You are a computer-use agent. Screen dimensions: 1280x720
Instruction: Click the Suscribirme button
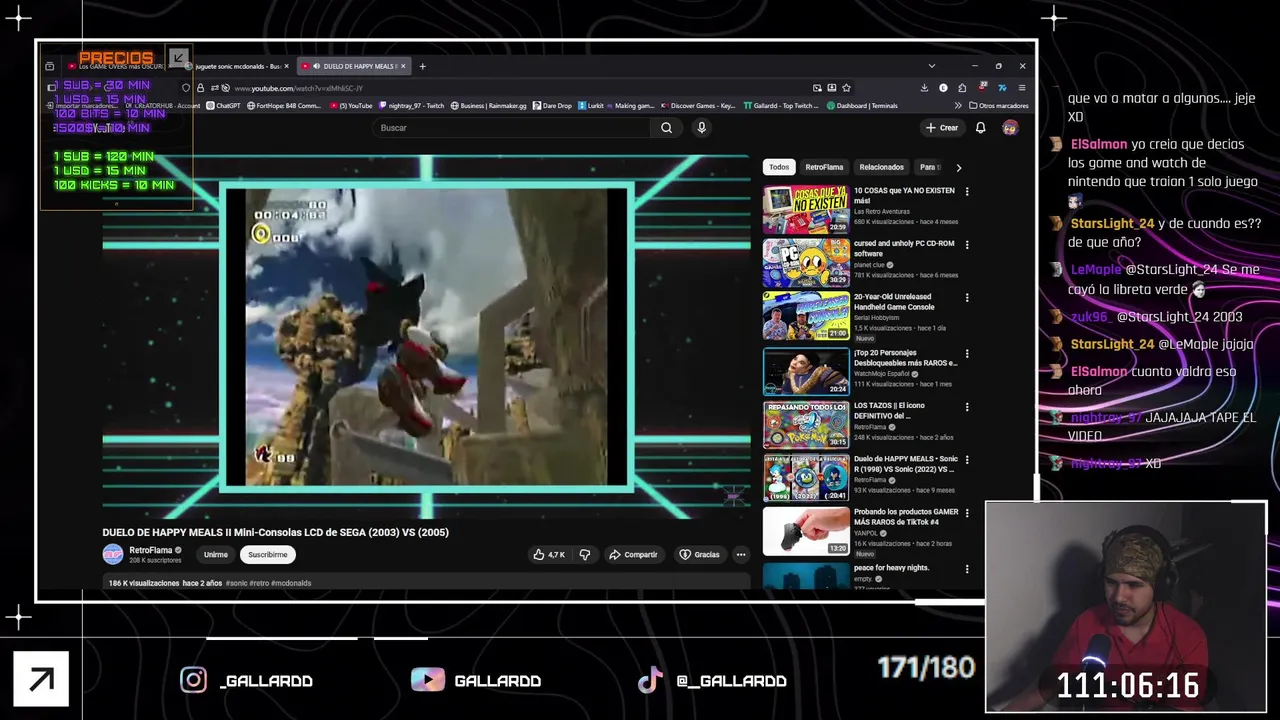click(x=267, y=554)
